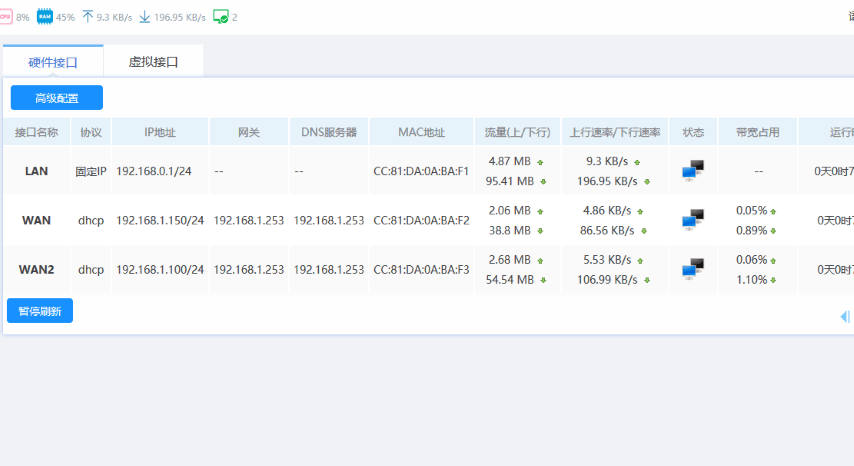Image resolution: width=854 pixels, height=466 pixels.
Task: Click green down arrow beside 54.54 MB
Action: coord(543,280)
